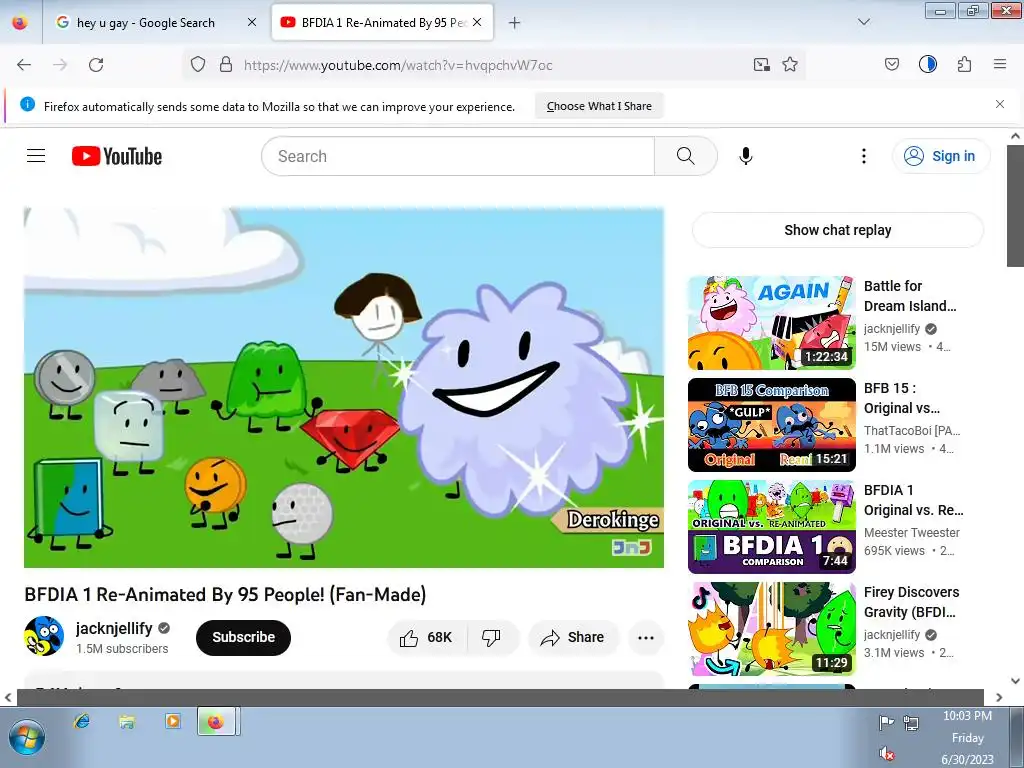This screenshot has width=1024, height=768.
Task: Open the YouTube guide hamburger menu
Action: [36, 155]
